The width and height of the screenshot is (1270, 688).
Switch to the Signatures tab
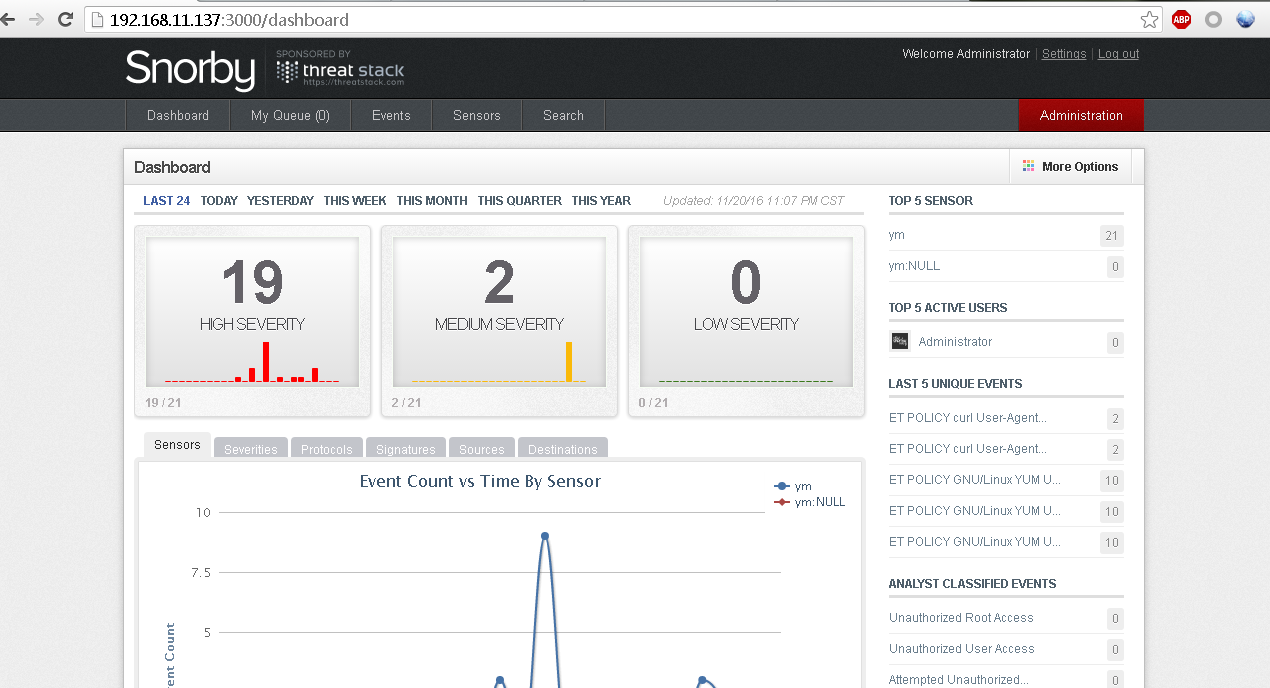click(x=405, y=449)
